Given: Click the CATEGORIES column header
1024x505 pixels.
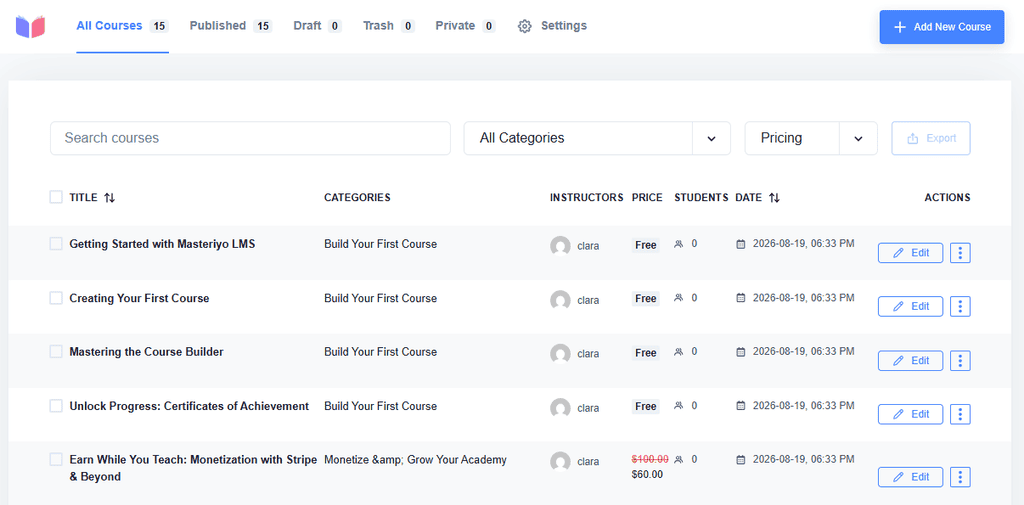Looking at the screenshot, I should coord(357,197).
